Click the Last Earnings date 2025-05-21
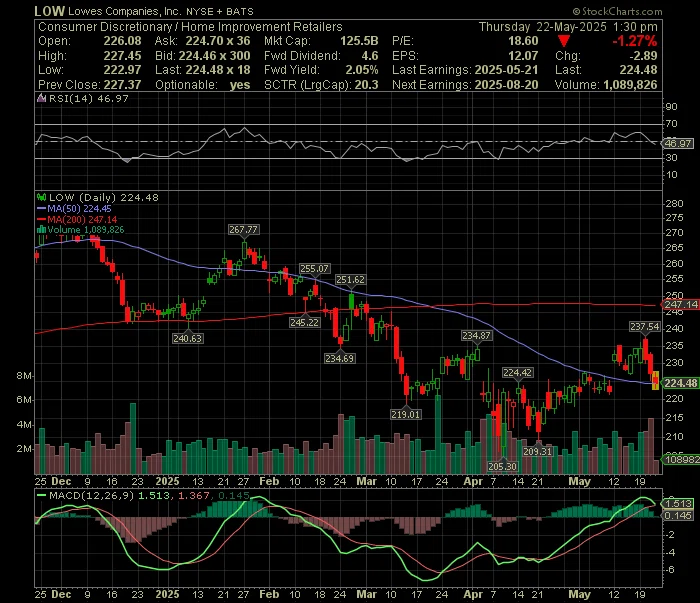This screenshot has width=700, height=603. 506,70
